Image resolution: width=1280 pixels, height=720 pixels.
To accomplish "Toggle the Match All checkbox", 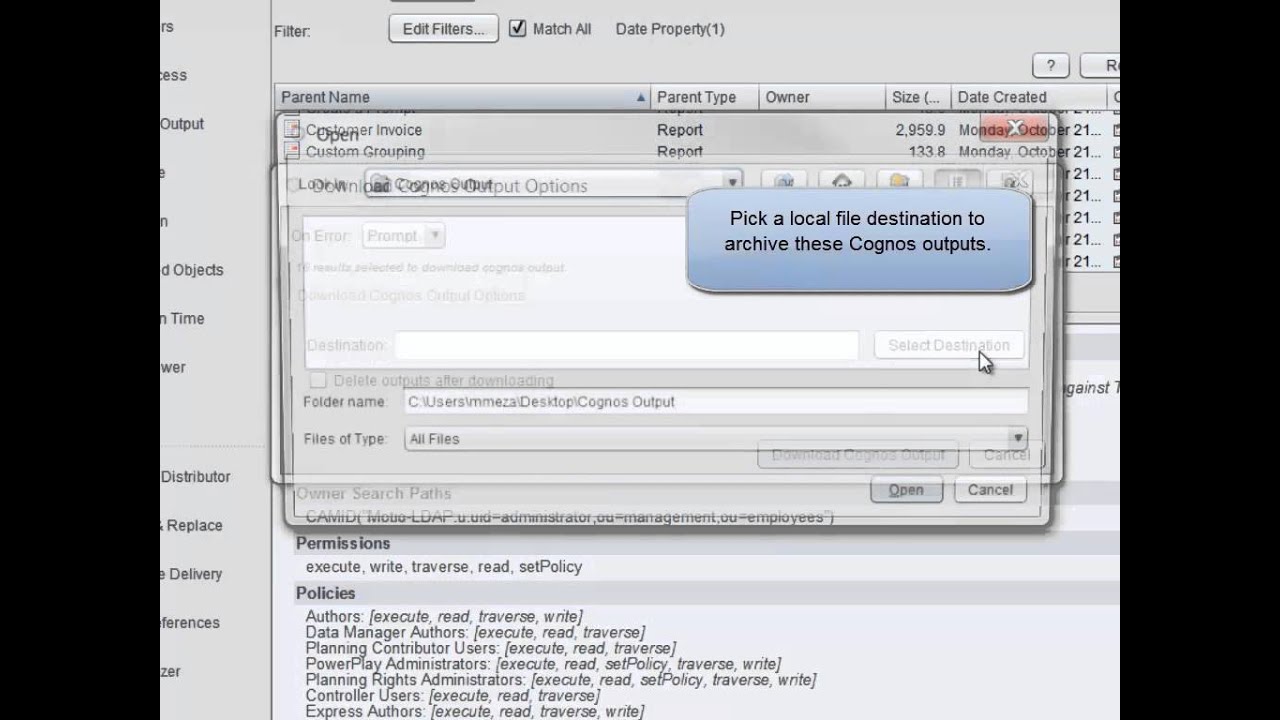I will [517, 28].
